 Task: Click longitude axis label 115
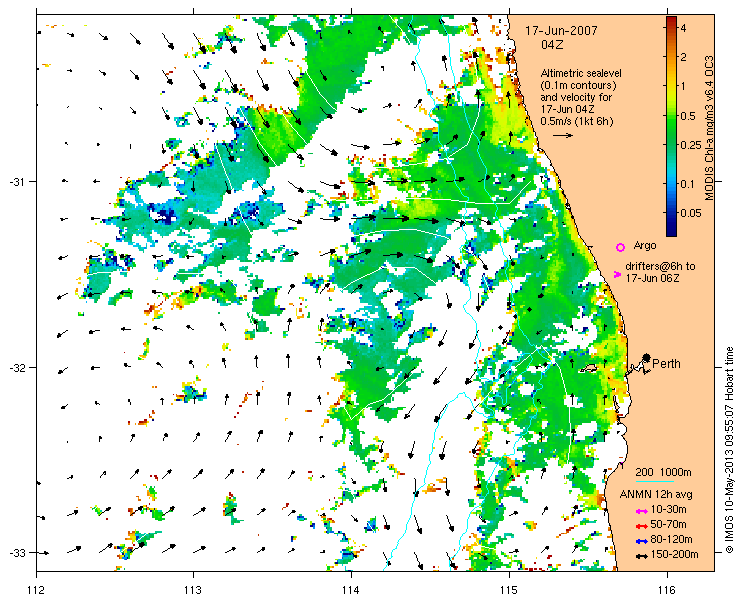click(x=509, y=590)
